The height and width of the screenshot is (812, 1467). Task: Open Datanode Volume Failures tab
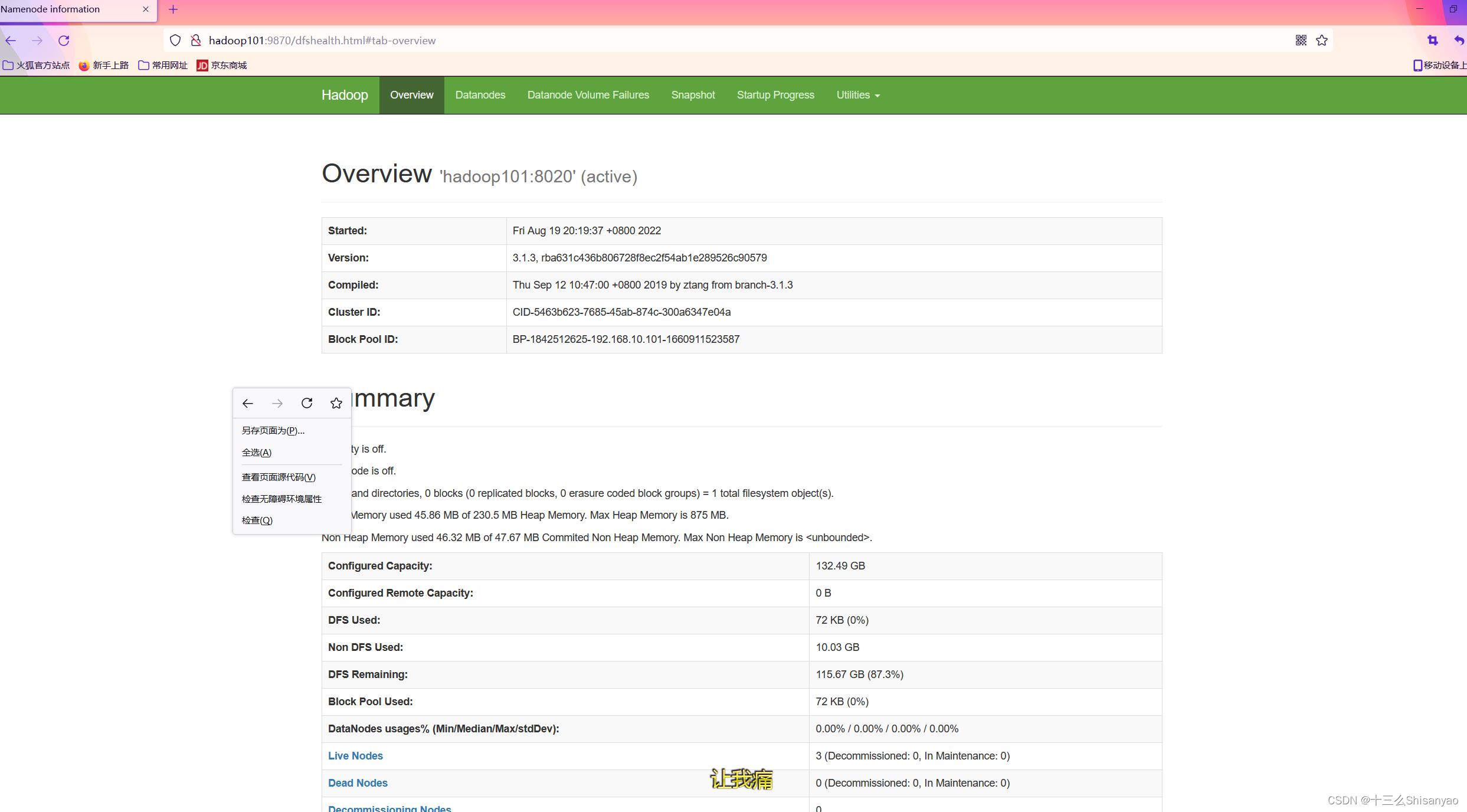click(x=588, y=95)
